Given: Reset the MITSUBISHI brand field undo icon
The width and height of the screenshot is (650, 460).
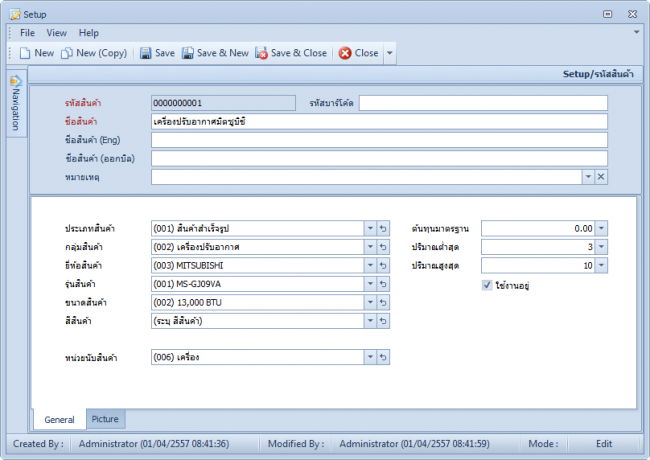Looking at the screenshot, I should tap(383, 265).
